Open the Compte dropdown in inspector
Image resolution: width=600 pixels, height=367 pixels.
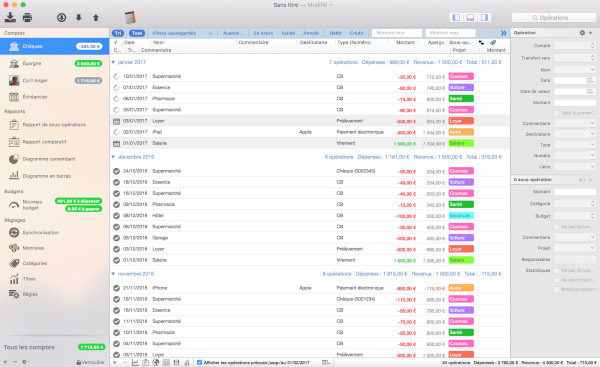pyautogui.click(x=575, y=46)
